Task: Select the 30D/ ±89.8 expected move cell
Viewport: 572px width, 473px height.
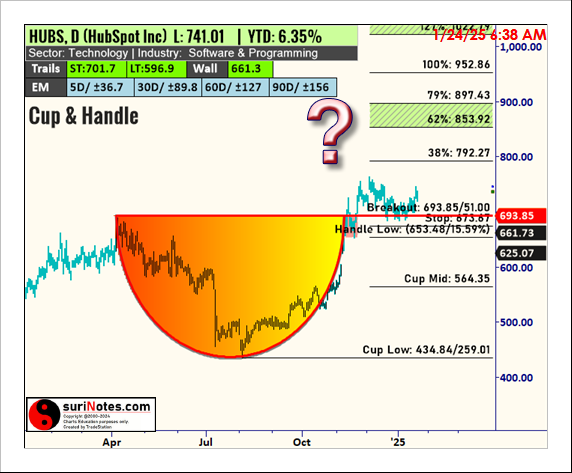Action: [x=168, y=88]
